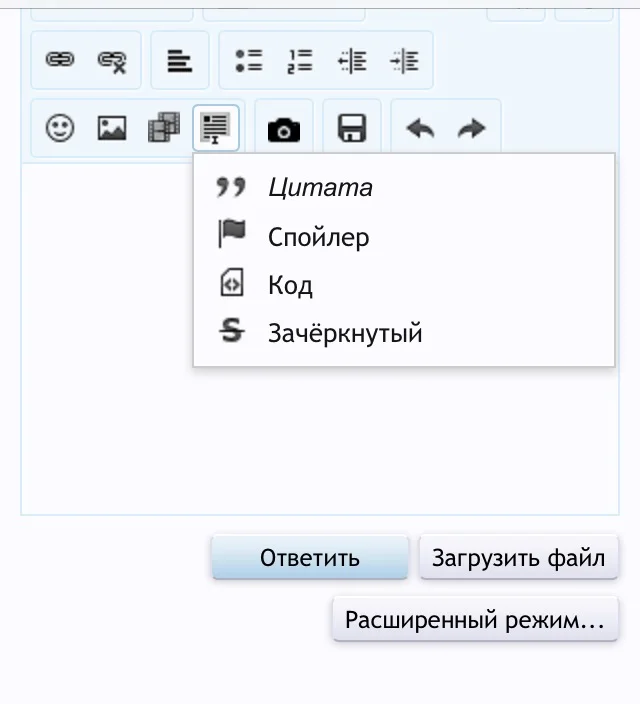
Task: Click the Ответить button
Action: (x=310, y=558)
